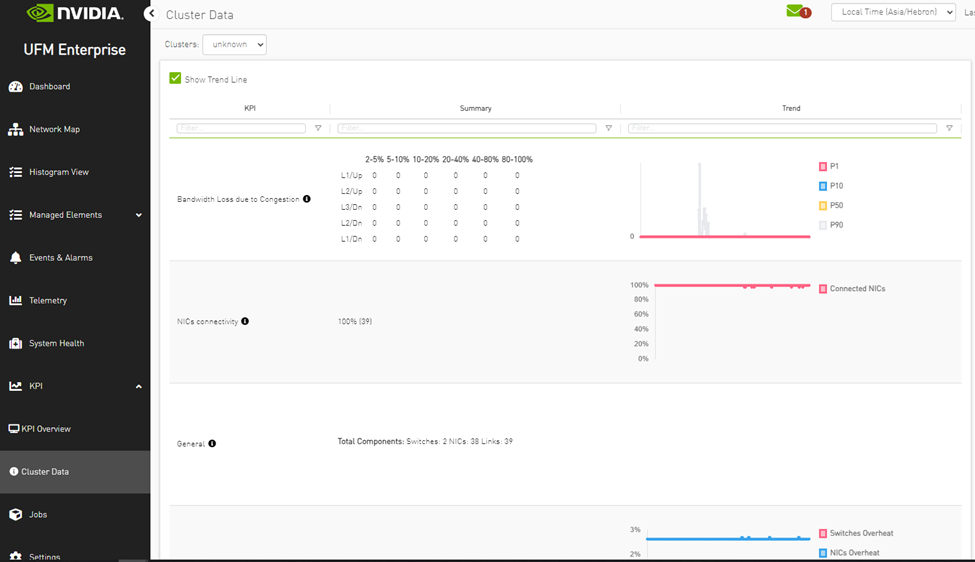Click the Telemetry chart icon
Image resolution: width=975 pixels, height=562 pixels.
pos(15,301)
